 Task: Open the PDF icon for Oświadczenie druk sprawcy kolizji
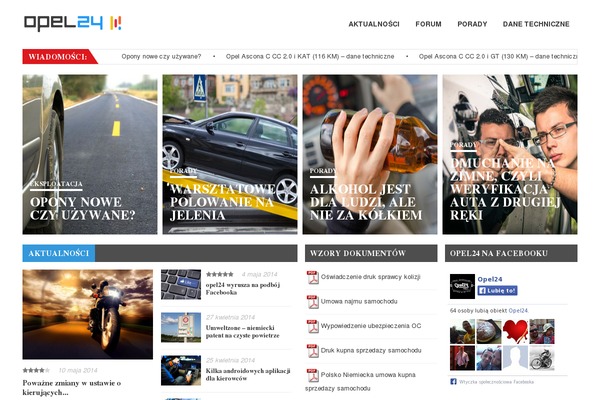313,277
